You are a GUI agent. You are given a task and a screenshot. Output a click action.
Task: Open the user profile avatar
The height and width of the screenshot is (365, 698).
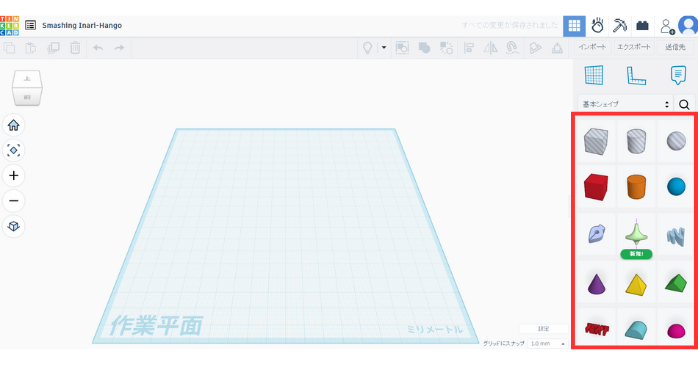(688, 25)
